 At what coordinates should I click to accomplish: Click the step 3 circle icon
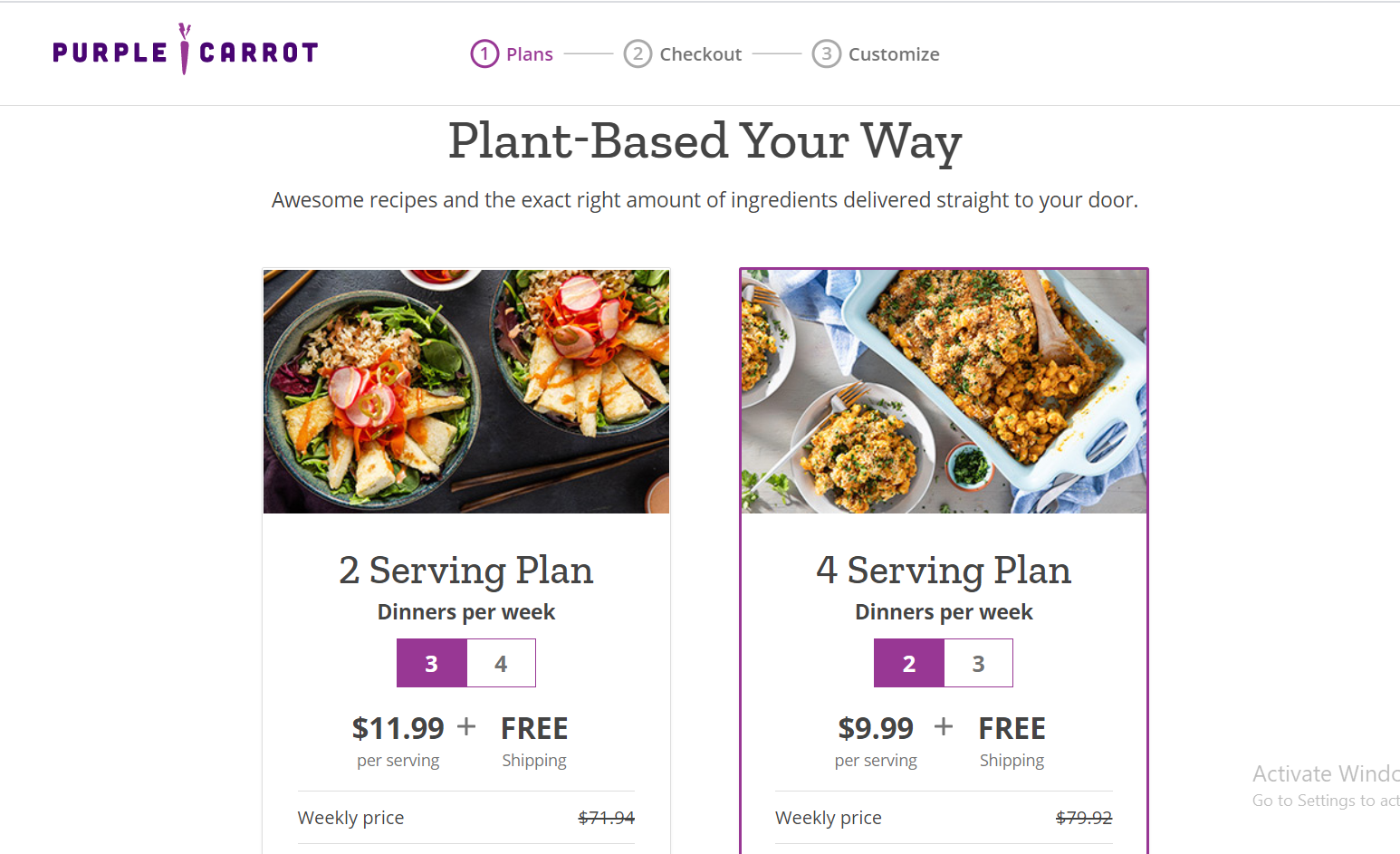coord(826,54)
